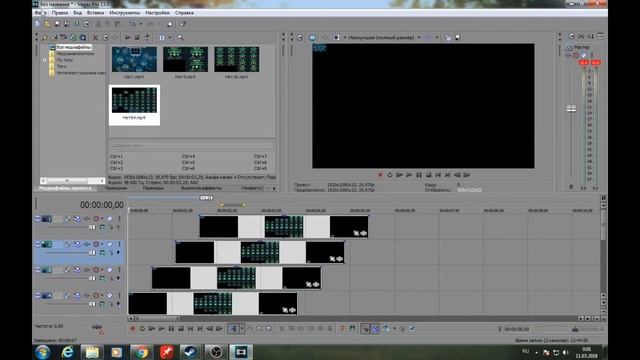Open Event Pan/Crop on the top track clip
Screen dimensions: 640x360
[356, 233]
